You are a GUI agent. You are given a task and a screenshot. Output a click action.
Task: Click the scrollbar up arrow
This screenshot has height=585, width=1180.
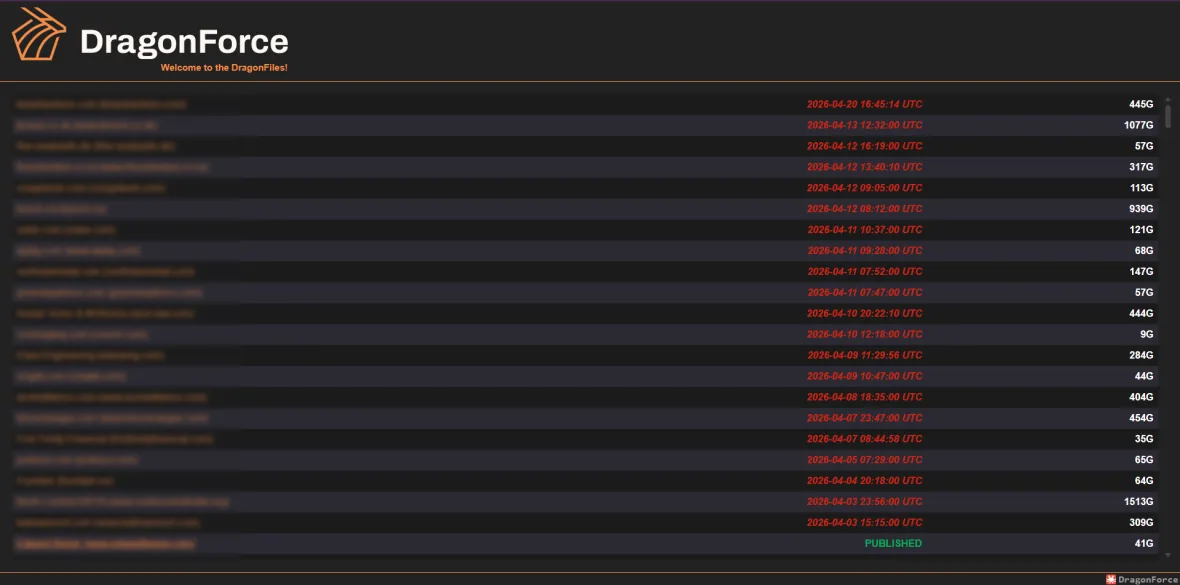1168,99
